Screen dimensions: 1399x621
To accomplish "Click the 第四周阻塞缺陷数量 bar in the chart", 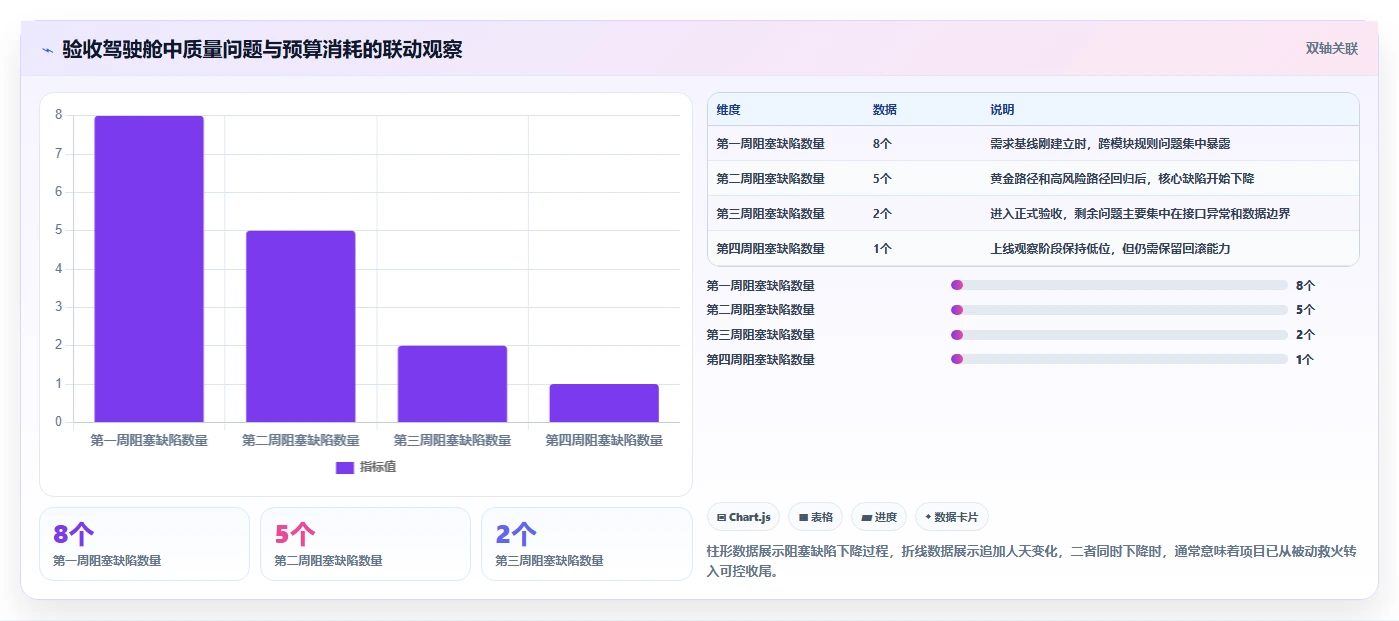I will (x=604, y=403).
